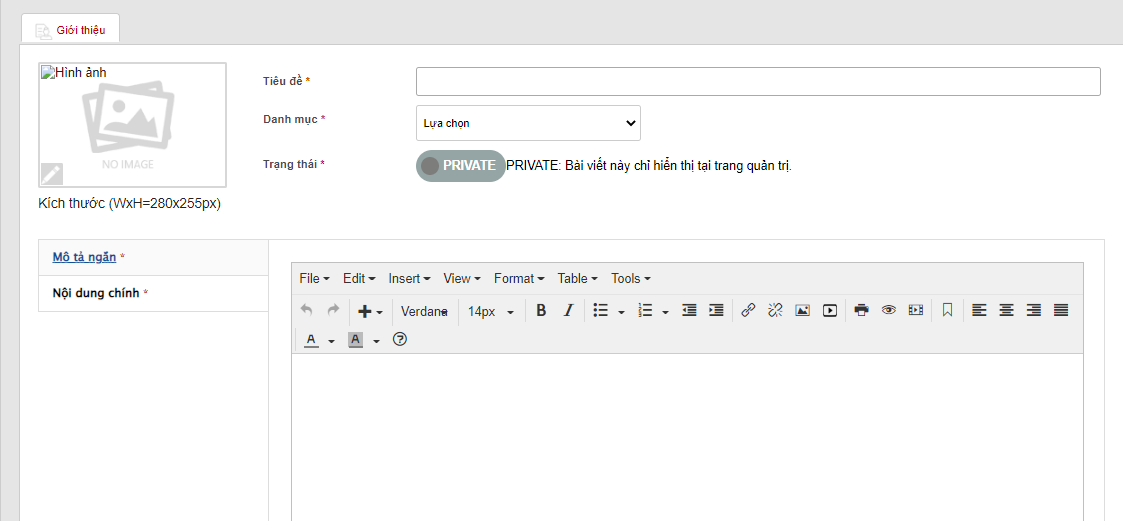Image resolution: width=1123 pixels, height=521 pixels.
Task: Align text left
Action: point(979,310)
